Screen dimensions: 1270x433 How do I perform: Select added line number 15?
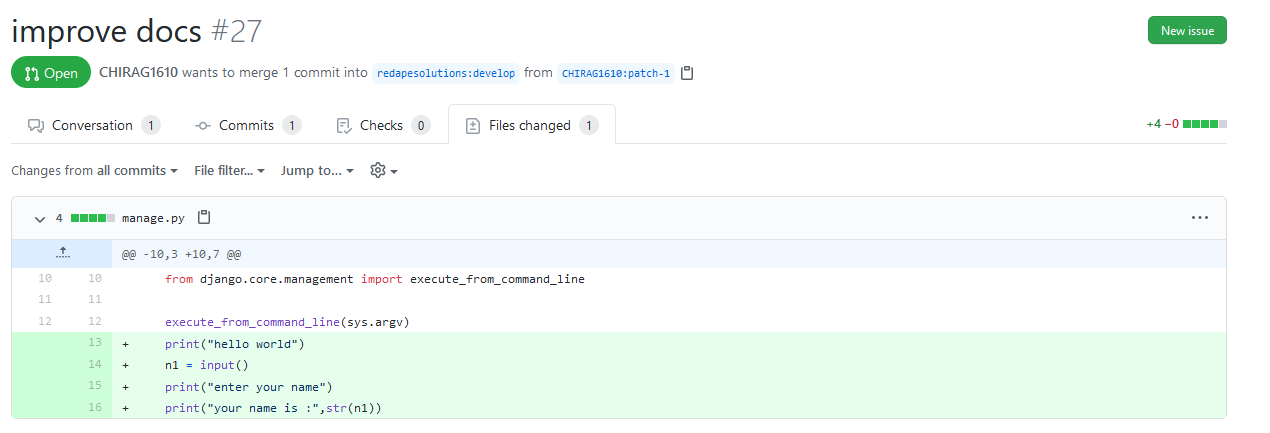pos(95,386)
